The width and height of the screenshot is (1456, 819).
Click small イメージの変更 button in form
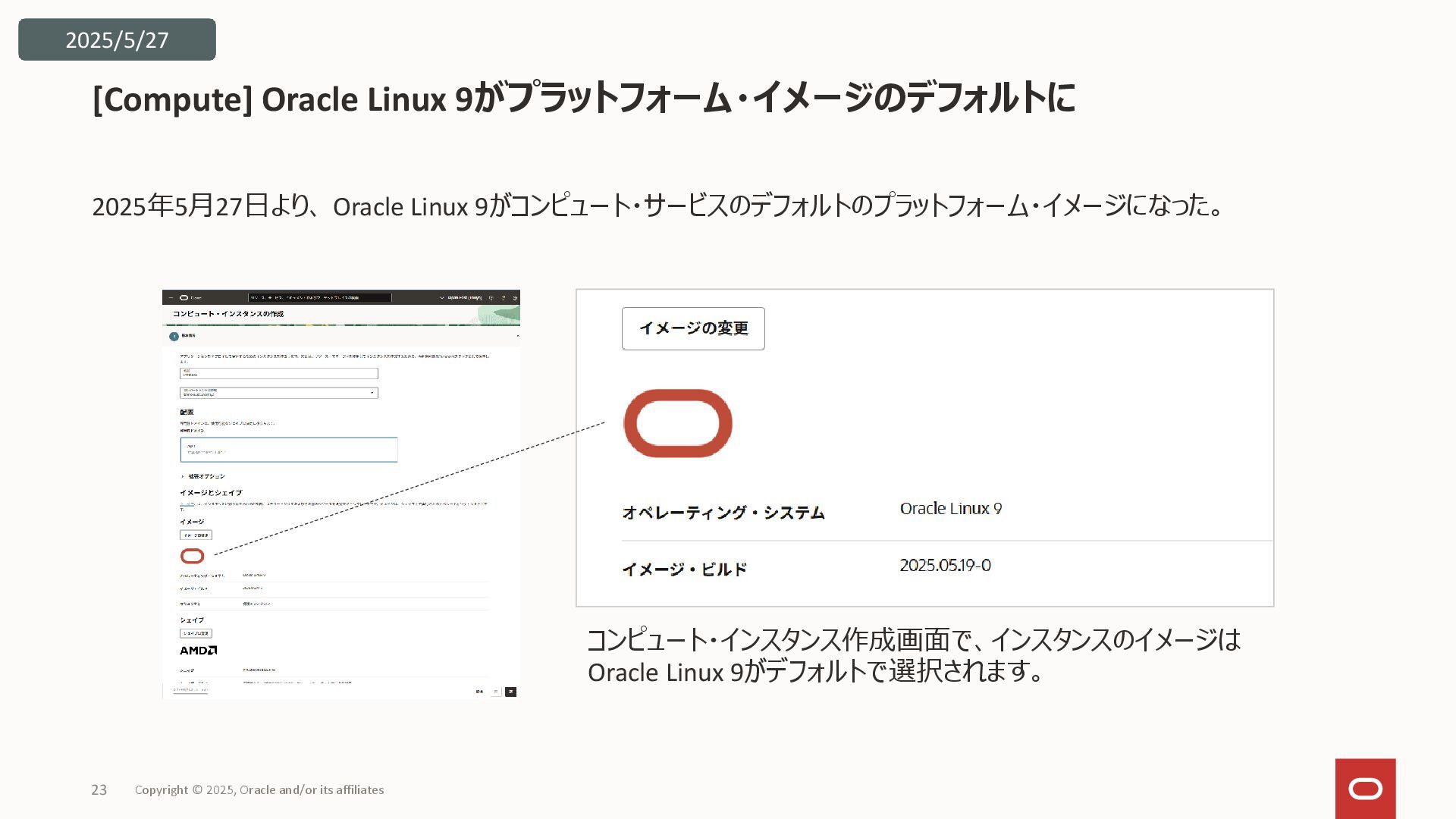click(x=196, y=535)
